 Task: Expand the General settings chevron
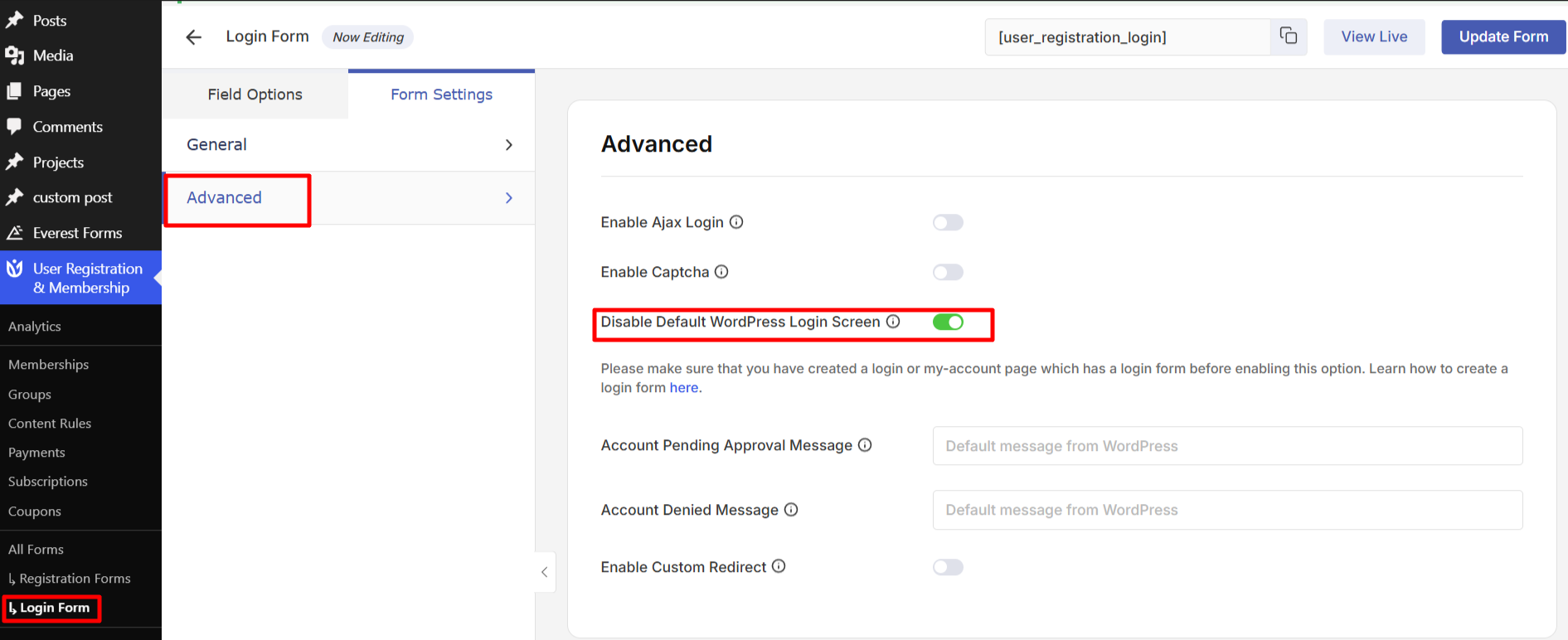tap(509, 145)
